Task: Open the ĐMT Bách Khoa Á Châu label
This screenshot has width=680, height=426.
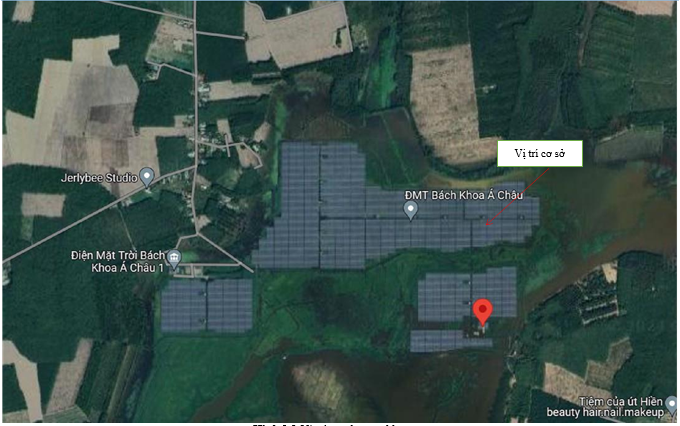Action: point(464,195)
